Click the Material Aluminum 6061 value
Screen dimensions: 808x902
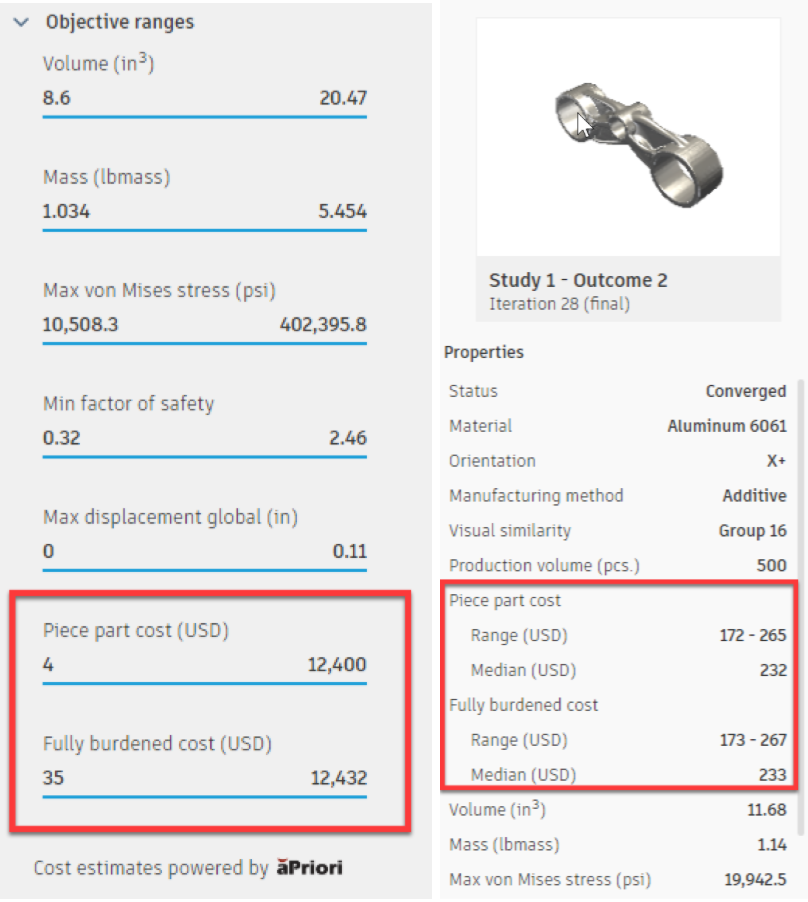[727, 426]
